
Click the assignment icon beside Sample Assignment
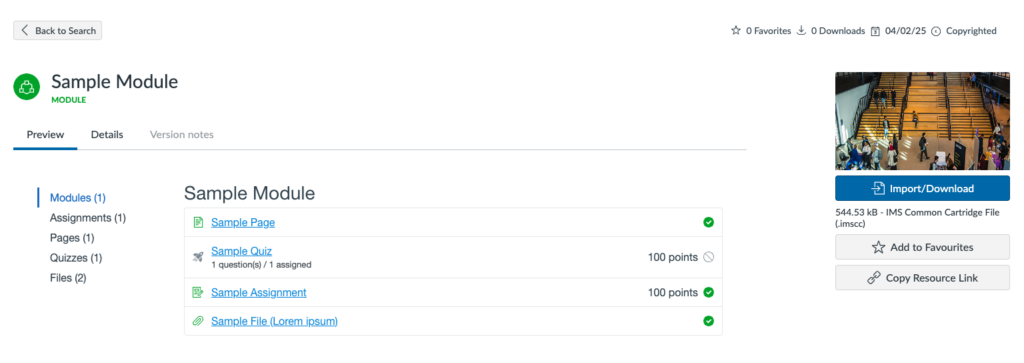[x=198, y=292]
